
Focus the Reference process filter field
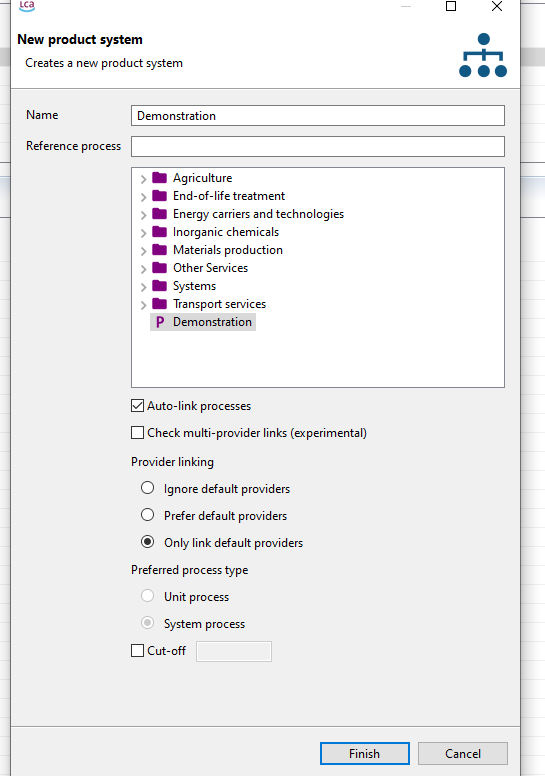coord(318,146)
